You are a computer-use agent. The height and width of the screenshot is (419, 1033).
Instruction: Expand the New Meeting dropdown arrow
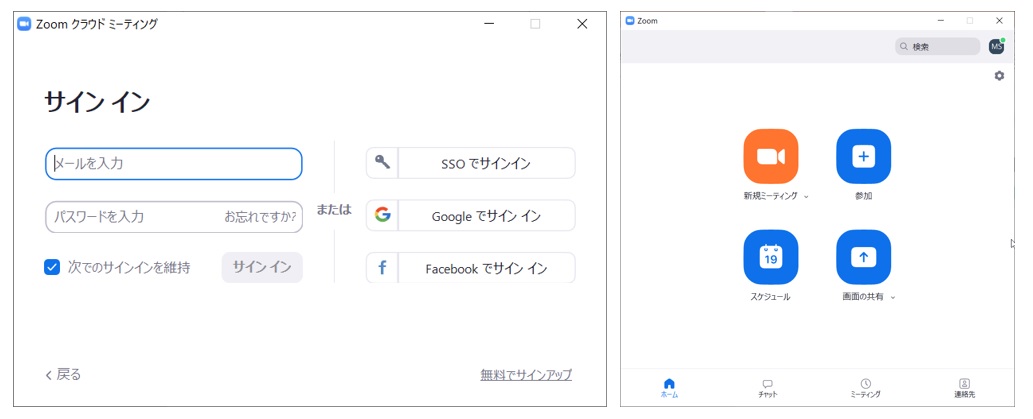pos(806,197)
